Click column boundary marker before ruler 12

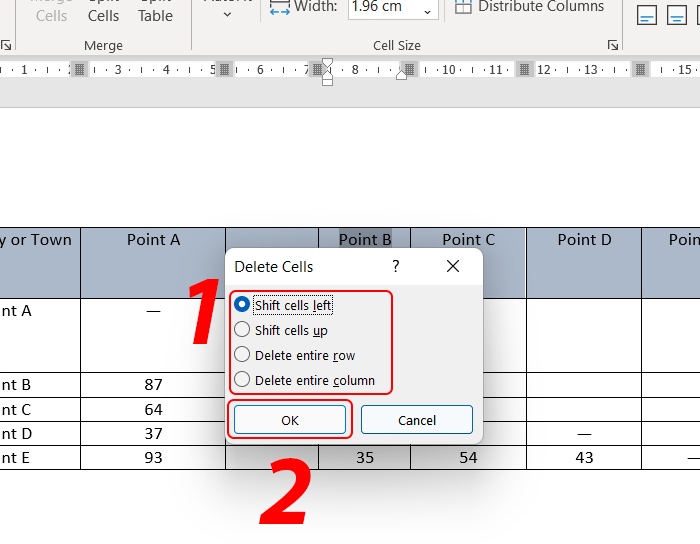point(525,70)
